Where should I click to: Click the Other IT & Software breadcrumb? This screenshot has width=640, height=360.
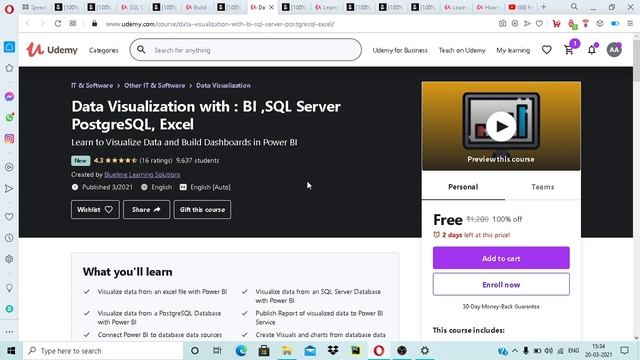pos(154,85)
